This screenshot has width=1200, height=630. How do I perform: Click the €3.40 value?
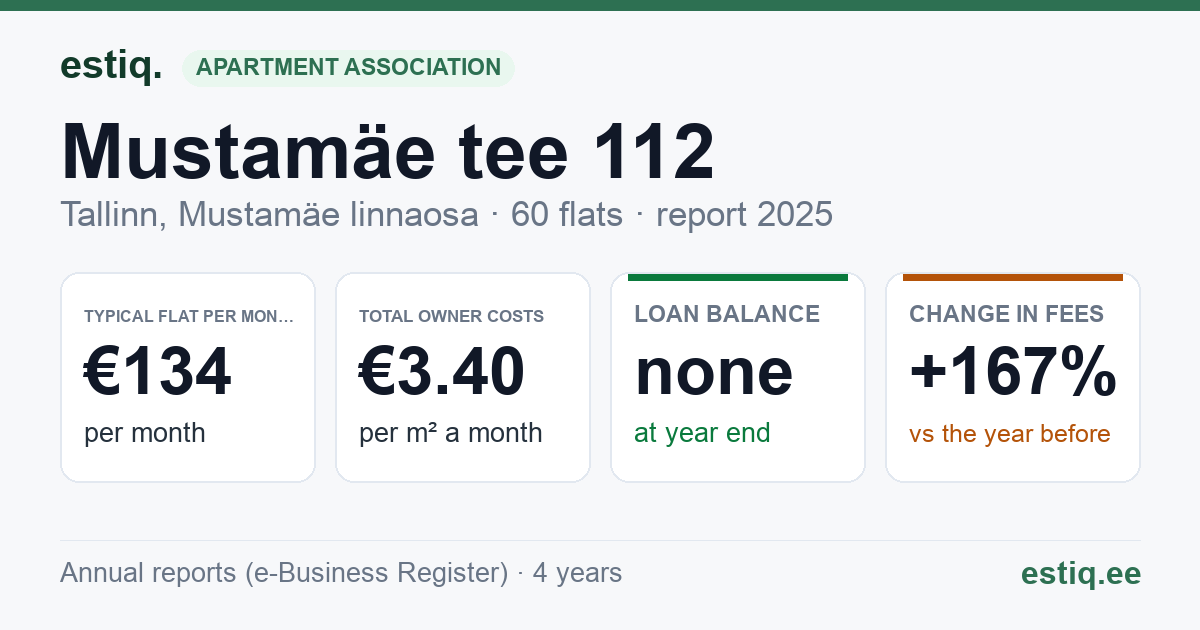tap(442, 371)
